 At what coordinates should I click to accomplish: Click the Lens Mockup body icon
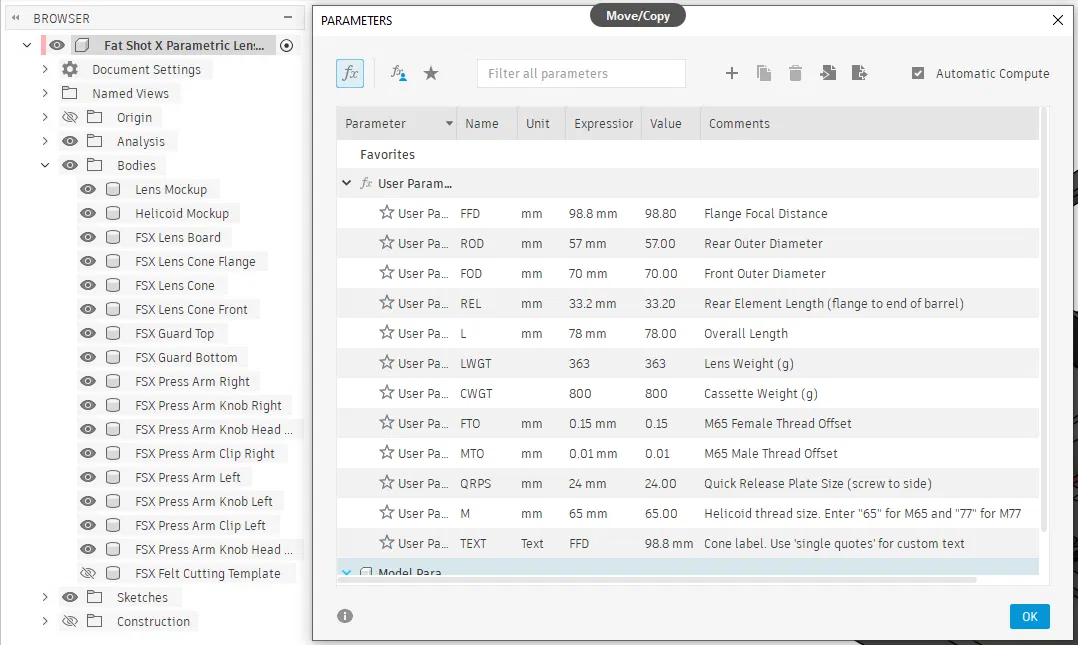(113, 189)
